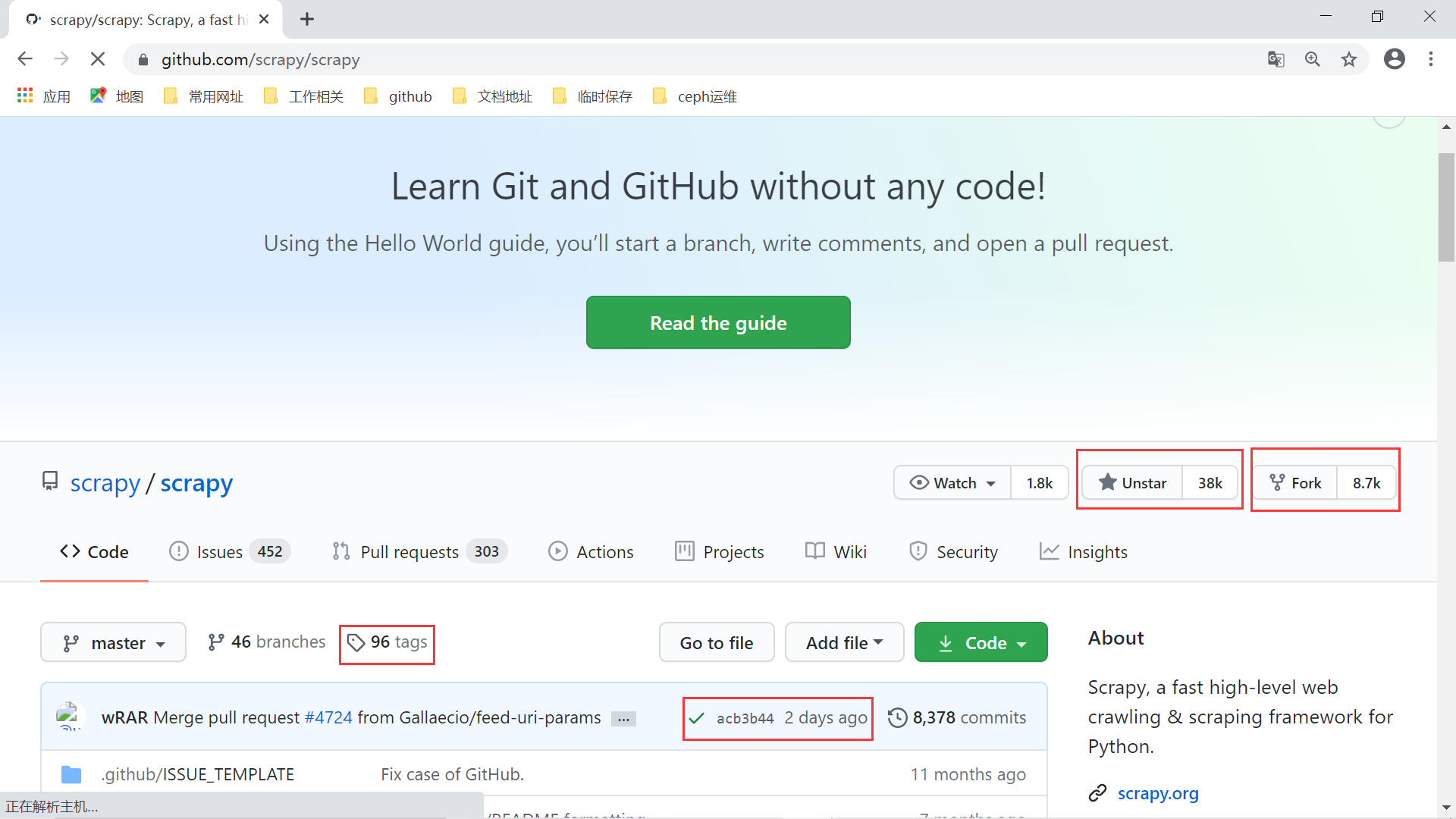Click the Go to file button
1456x819 pixels.
717,642
